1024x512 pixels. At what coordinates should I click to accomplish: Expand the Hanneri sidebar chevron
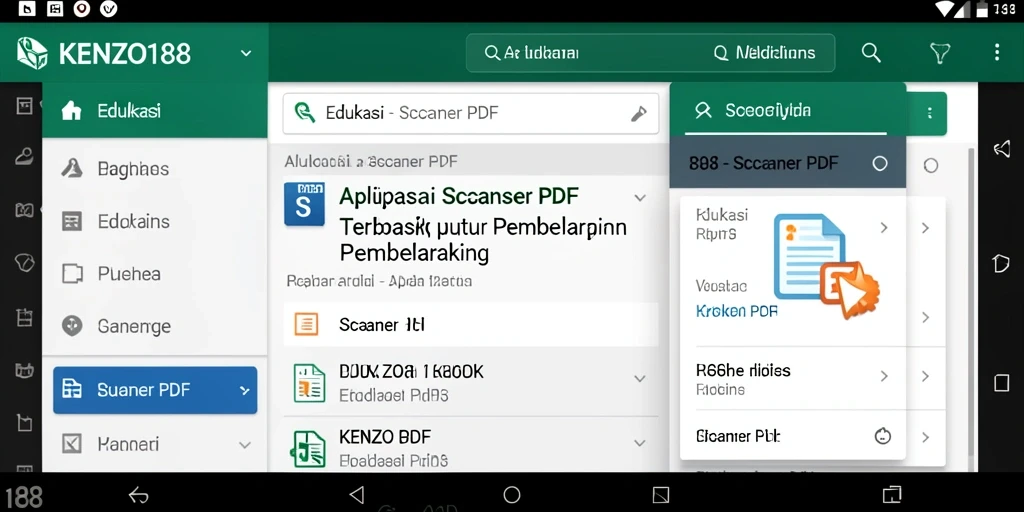click(x=244, y=445)
